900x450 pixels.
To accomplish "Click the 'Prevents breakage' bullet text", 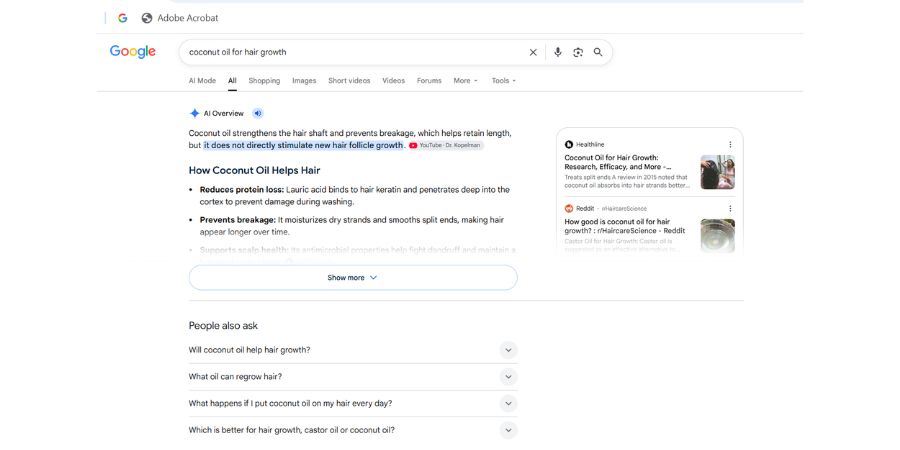I will point(352,226).
